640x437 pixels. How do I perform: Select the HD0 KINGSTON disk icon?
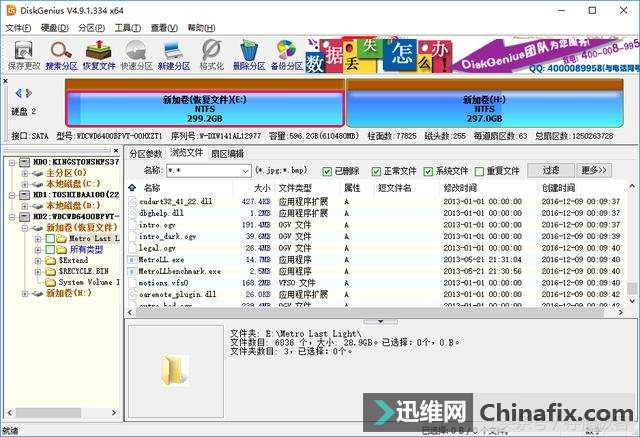coord(25,162)
